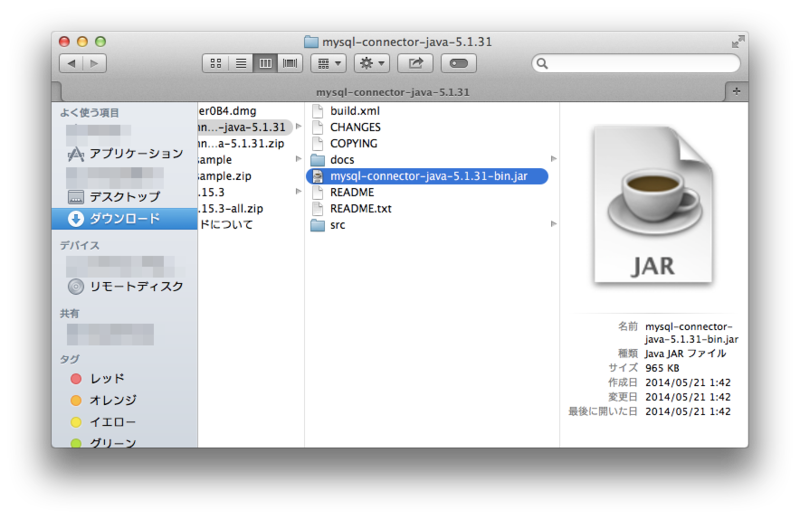Screen dimensions: 800x519
Task: Switch to column view
Action: tap(265, 63)
